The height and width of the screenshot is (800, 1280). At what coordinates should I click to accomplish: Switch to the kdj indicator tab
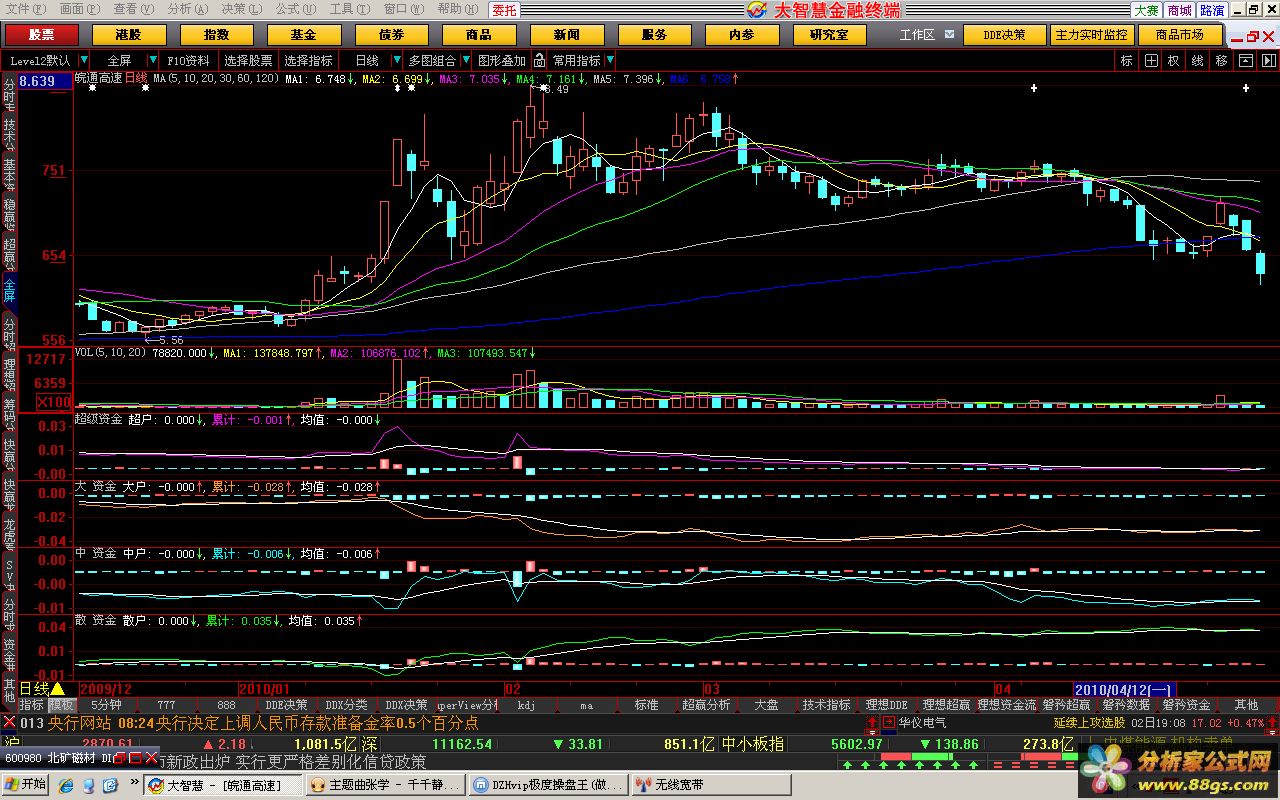click(x=527, y=705)
